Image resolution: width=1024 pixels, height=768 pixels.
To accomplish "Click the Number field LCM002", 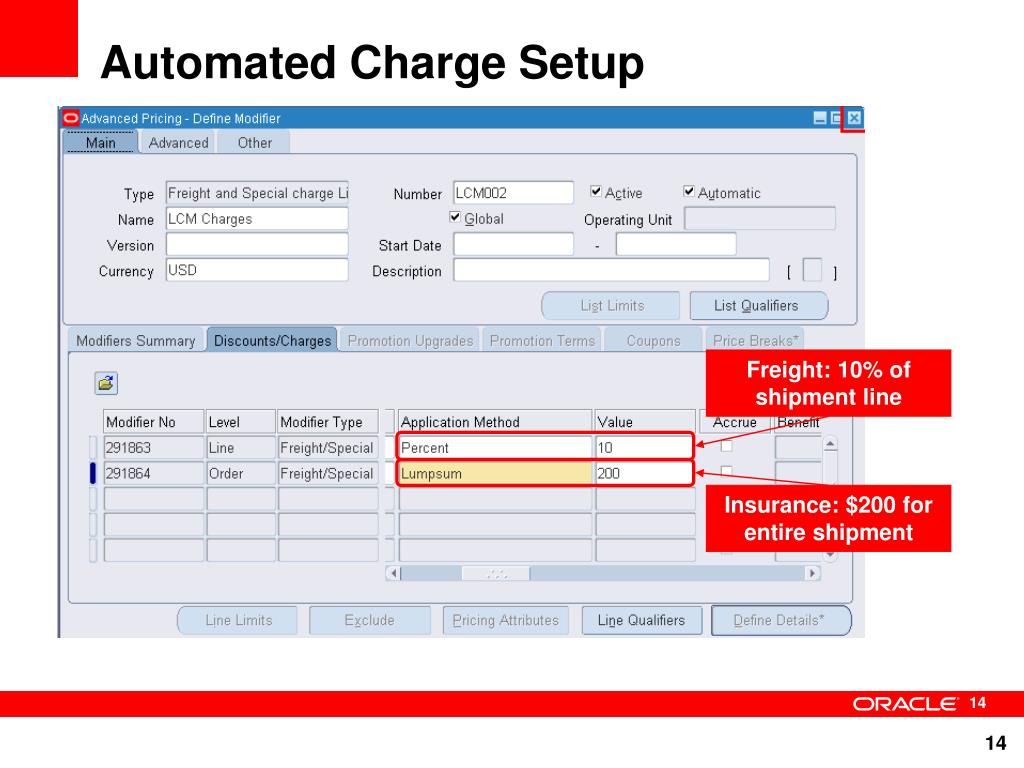I will click(x=513, y=193).
